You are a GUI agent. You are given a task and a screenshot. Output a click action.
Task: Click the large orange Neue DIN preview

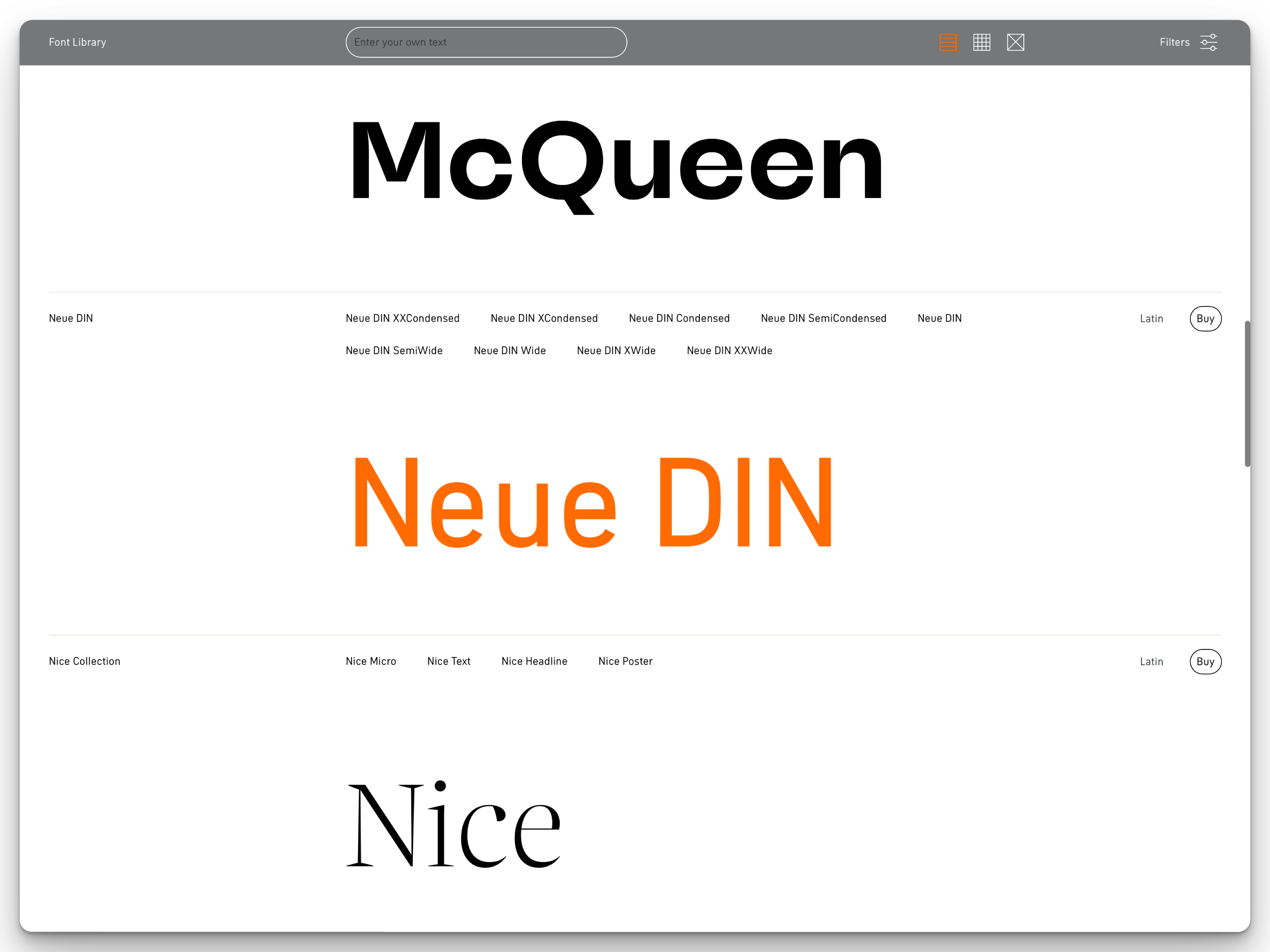pyautogui.click(x=592, y=502)
